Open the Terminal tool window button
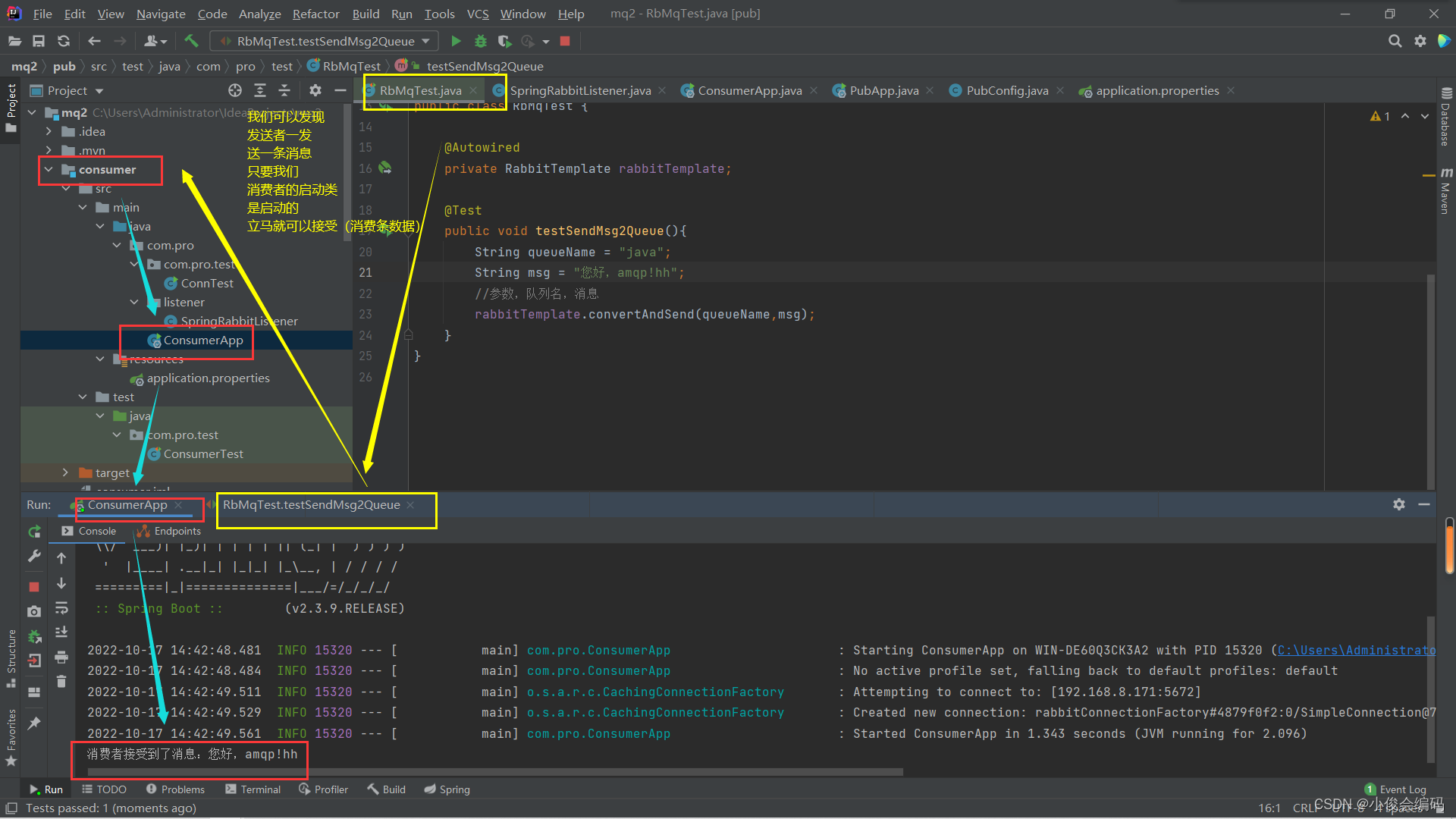The height and width of the screenshot is (819, 1456). tap(253, 789)
